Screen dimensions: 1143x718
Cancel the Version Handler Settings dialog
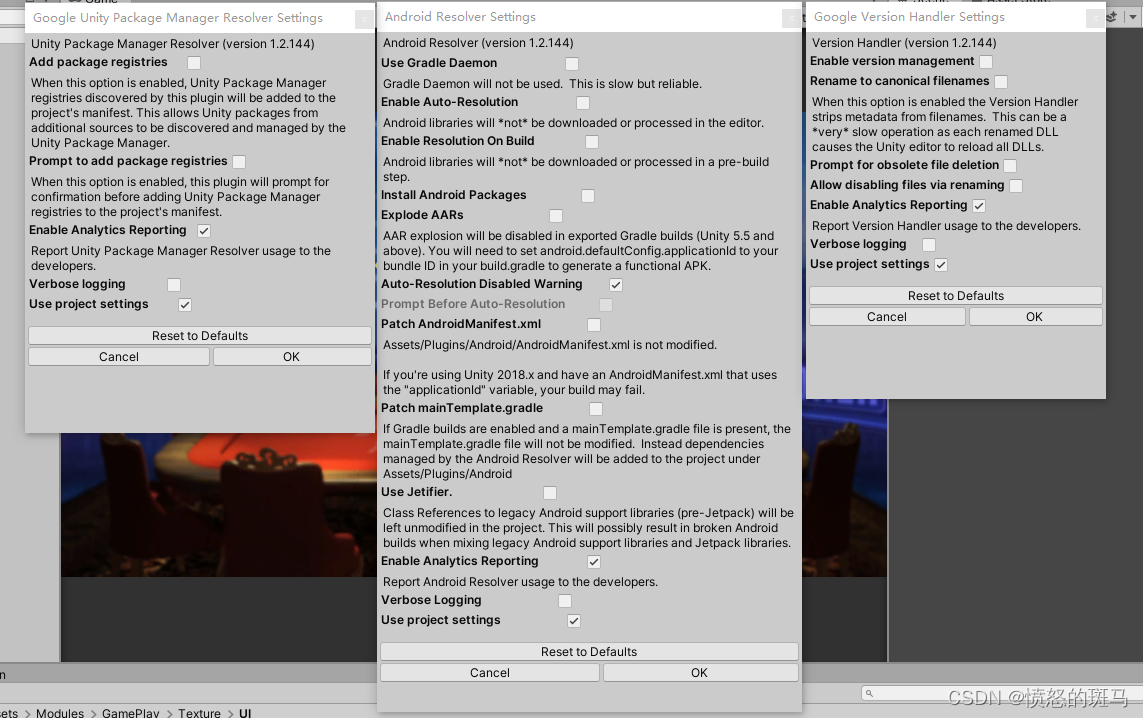pos(887,316)
